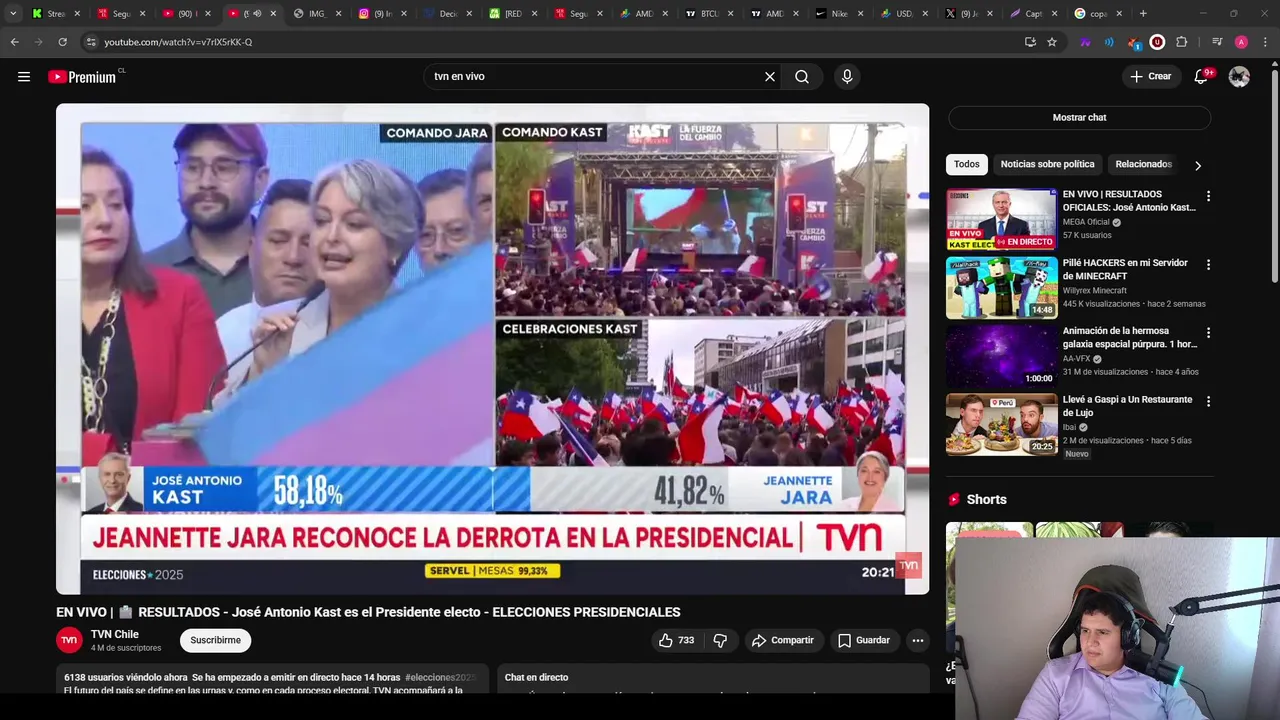Click the Compartir button
The width and height of the screenshot is (1280, 720).
[782, 640]
